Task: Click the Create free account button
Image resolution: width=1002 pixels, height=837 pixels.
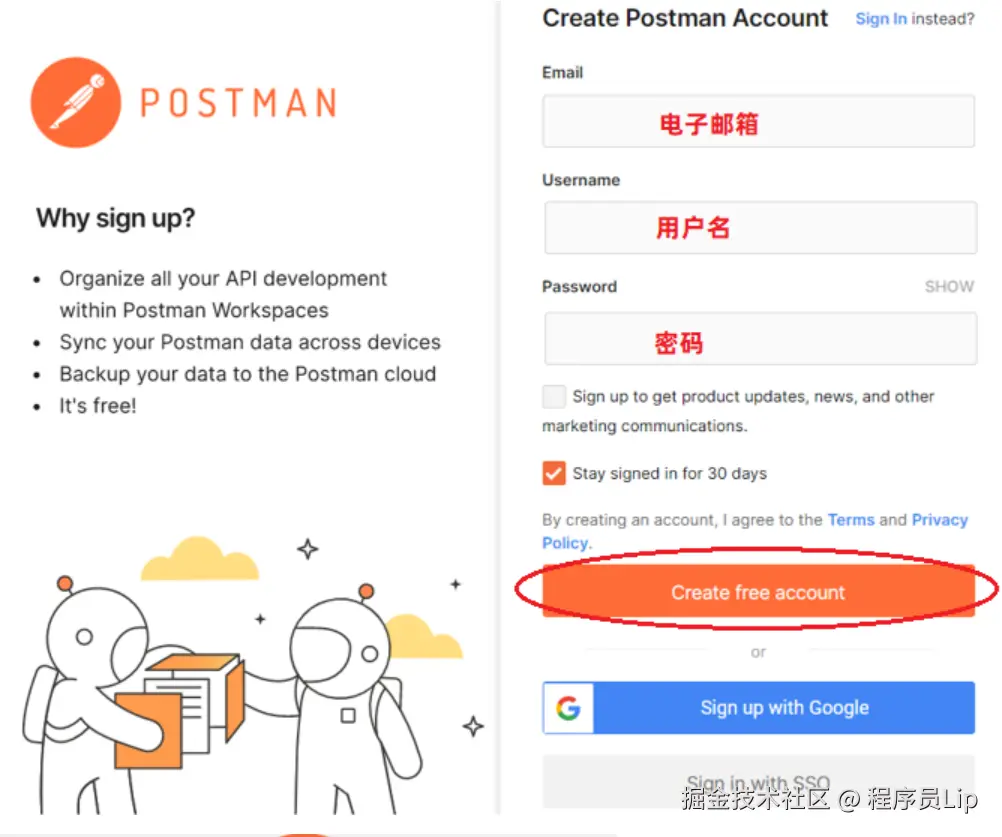Action: tap(759, 592)
